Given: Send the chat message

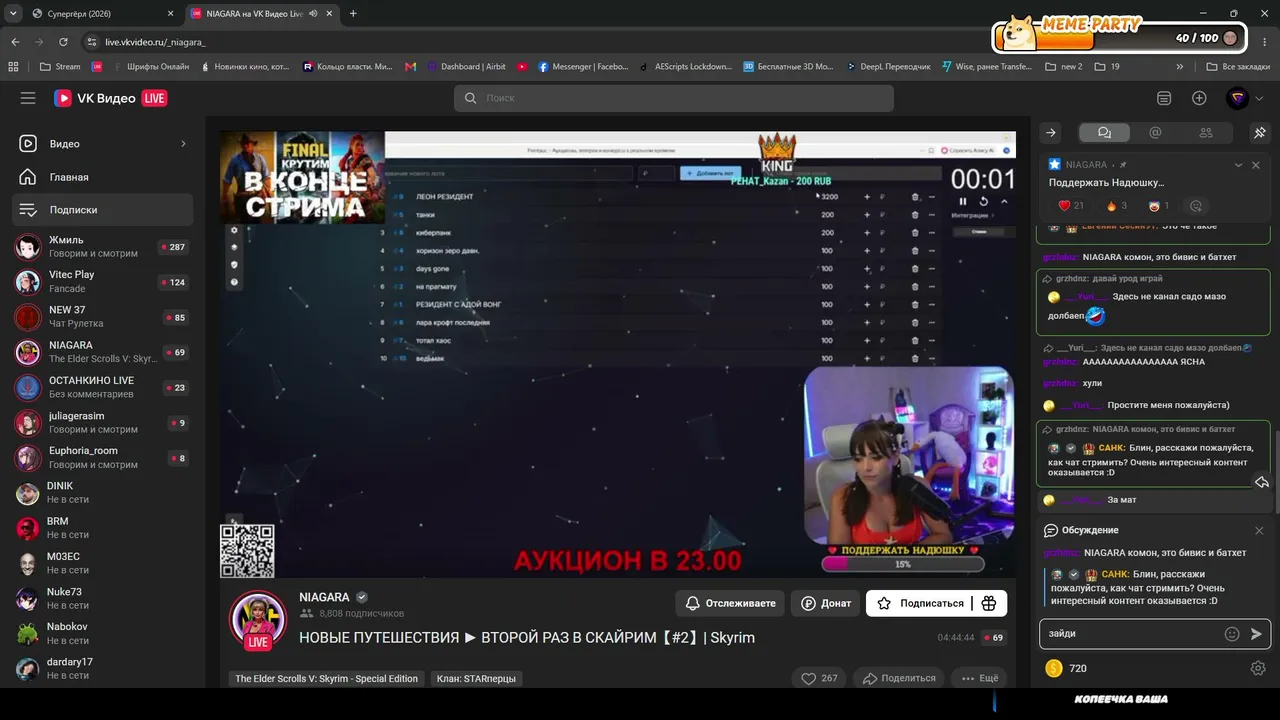Looking at the screenshot, I should click(x=1256, y=633).
